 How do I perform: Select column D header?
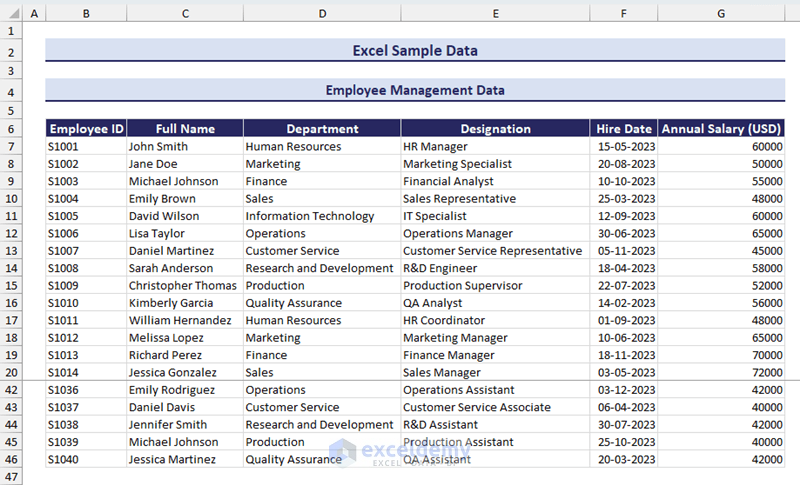[x=322, y=14]
